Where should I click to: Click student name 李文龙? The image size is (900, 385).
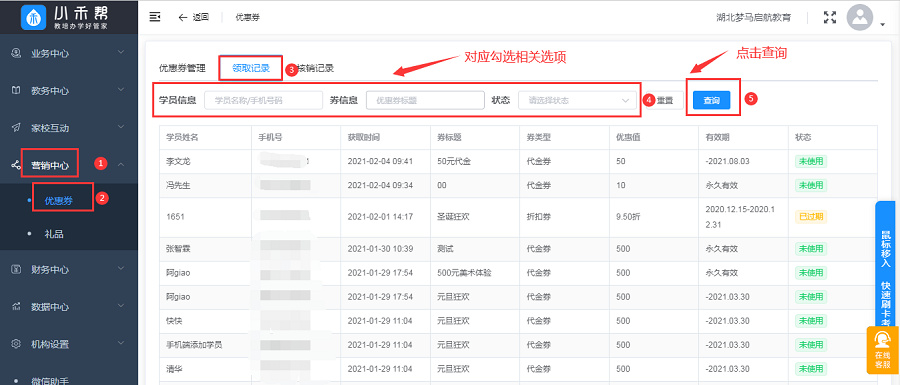(x=178, y=161)
